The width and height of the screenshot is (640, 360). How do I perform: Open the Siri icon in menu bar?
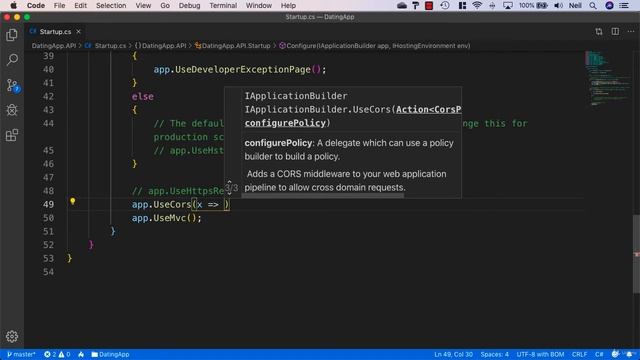609,5
